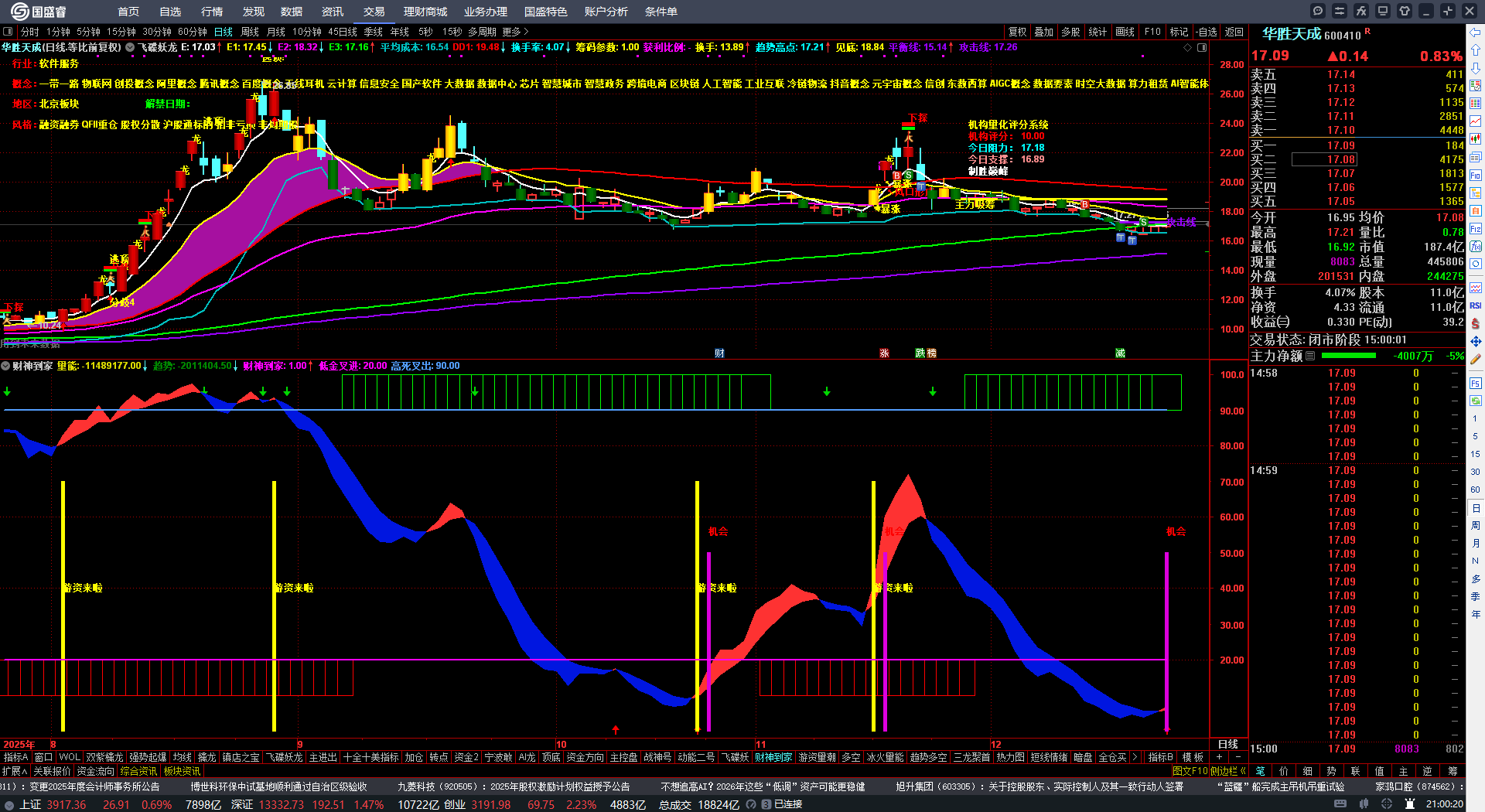
Task: Toggle the circle marker beside 飞碟妖龙 indicator
Action: [130, 47]
